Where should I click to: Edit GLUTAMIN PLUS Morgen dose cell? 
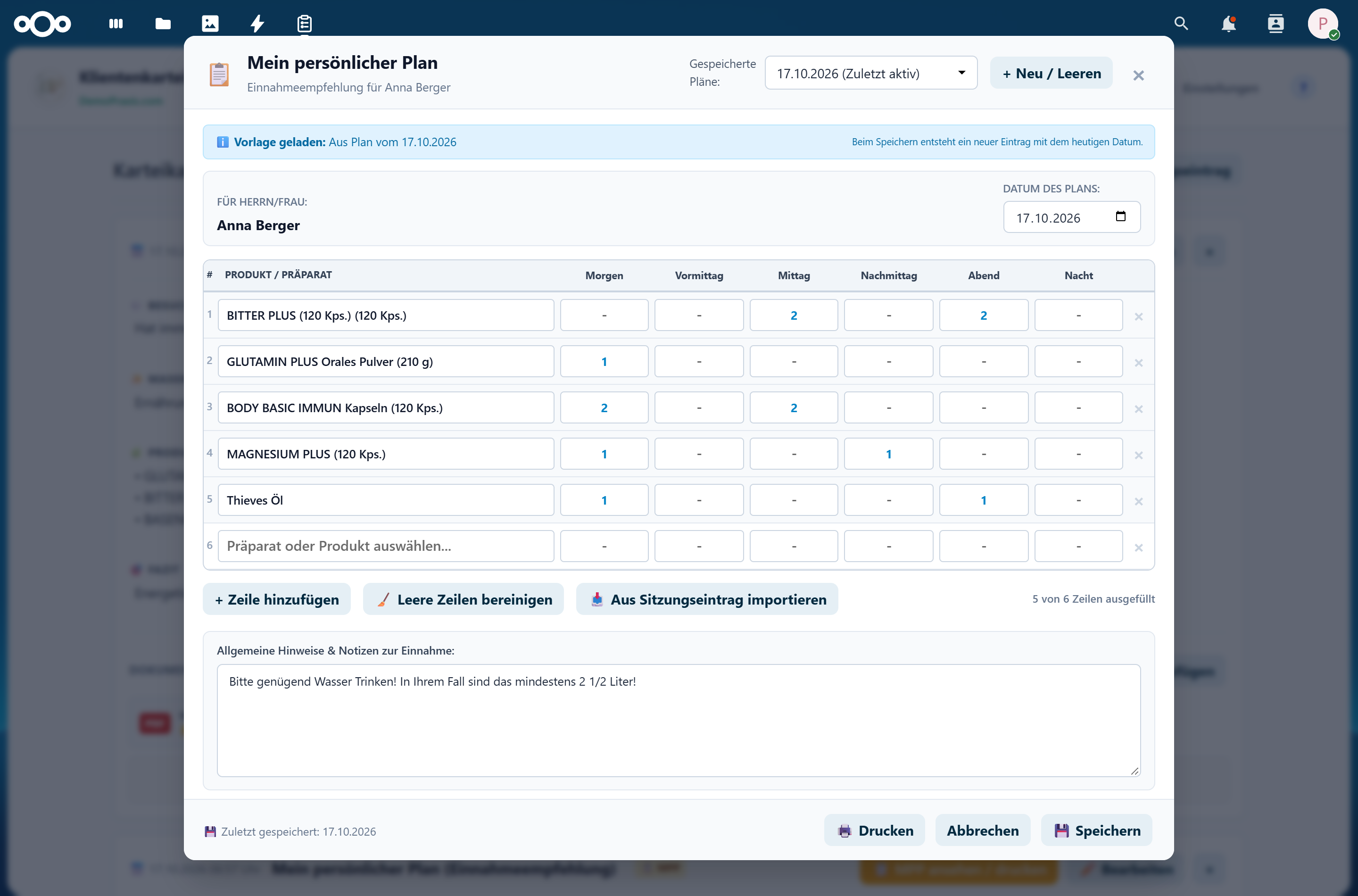(x=604, y=362)
